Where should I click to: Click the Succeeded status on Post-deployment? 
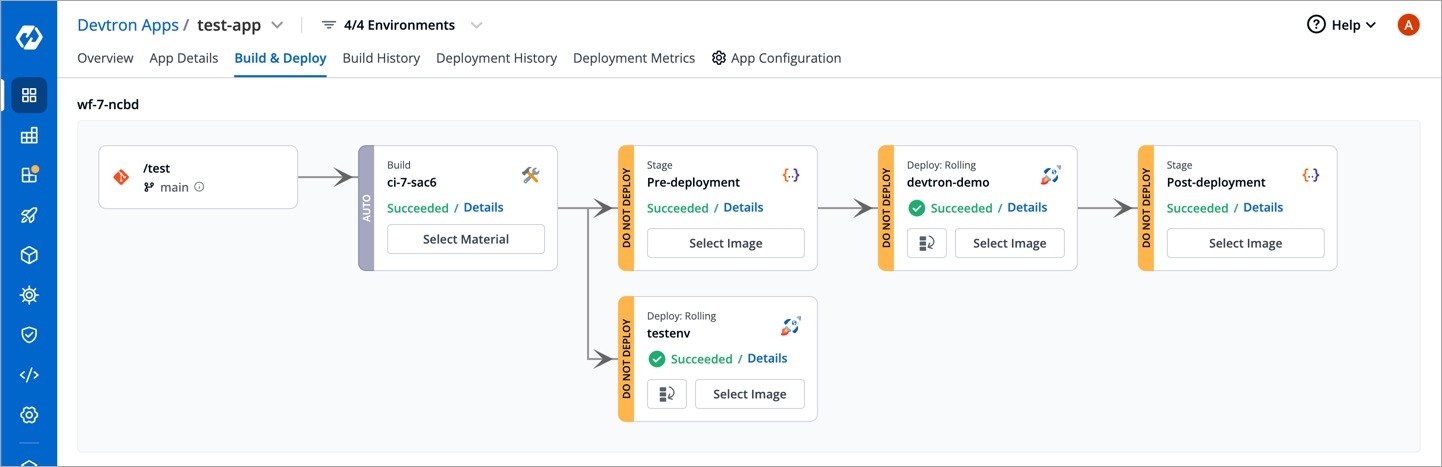[x=1198, y=208]
